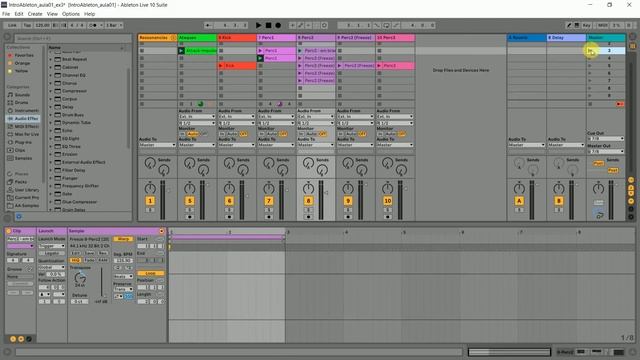640x360 pixels.
Task: Open User Library in Places
Action: (23, 190)
